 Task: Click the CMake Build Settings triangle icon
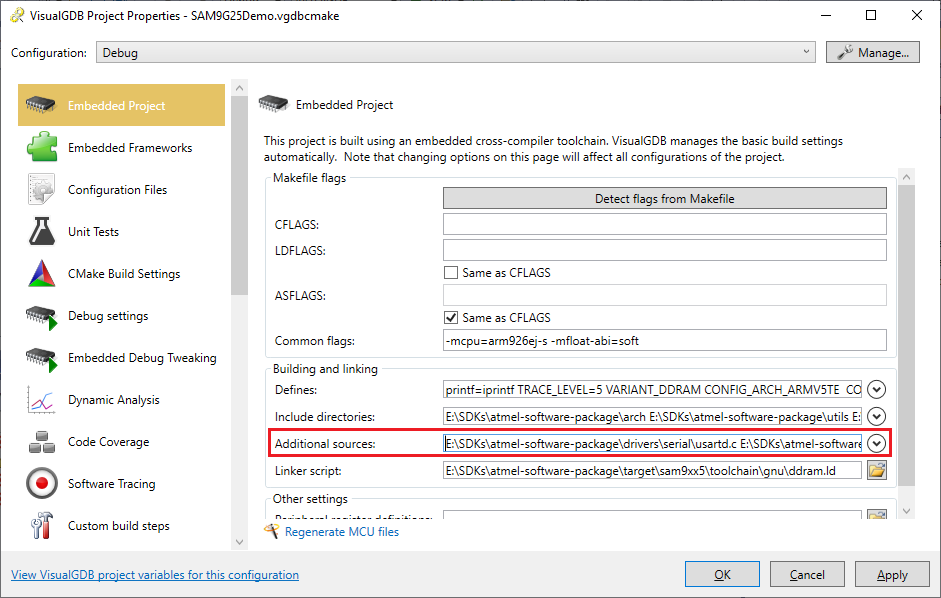coord(41,273)
